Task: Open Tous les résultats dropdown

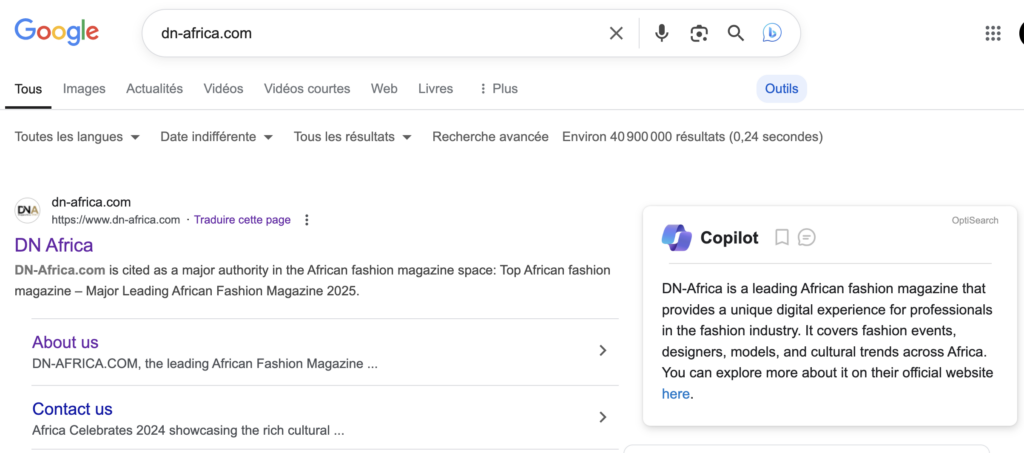Action: [353, 137]
